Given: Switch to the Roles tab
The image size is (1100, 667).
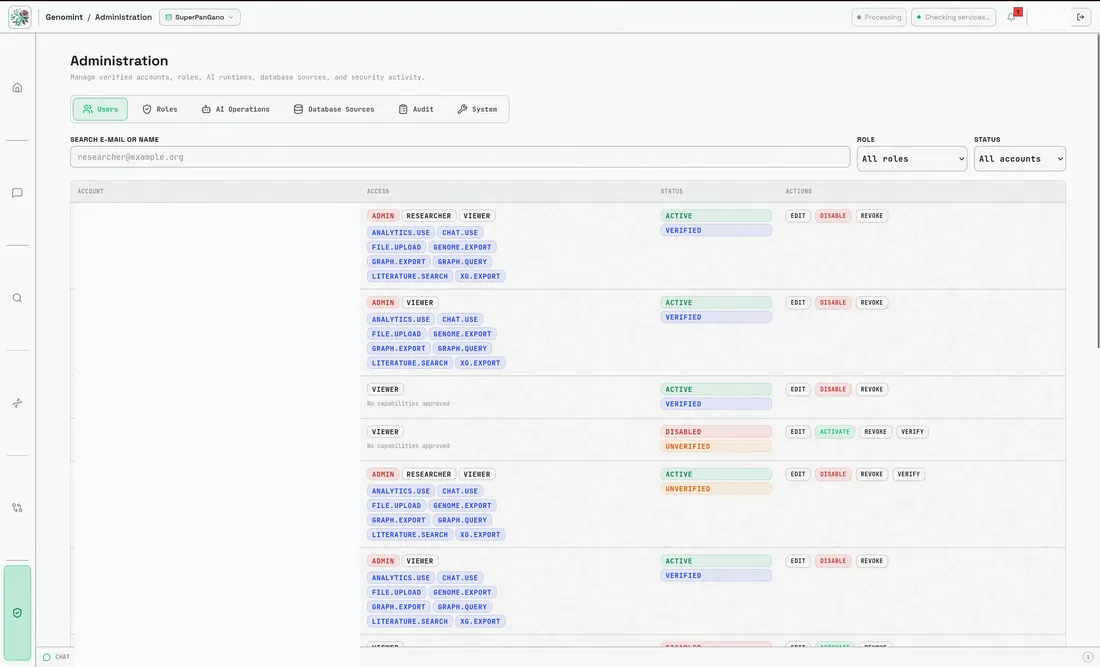Looking at the screenshot, I should 160,109.
